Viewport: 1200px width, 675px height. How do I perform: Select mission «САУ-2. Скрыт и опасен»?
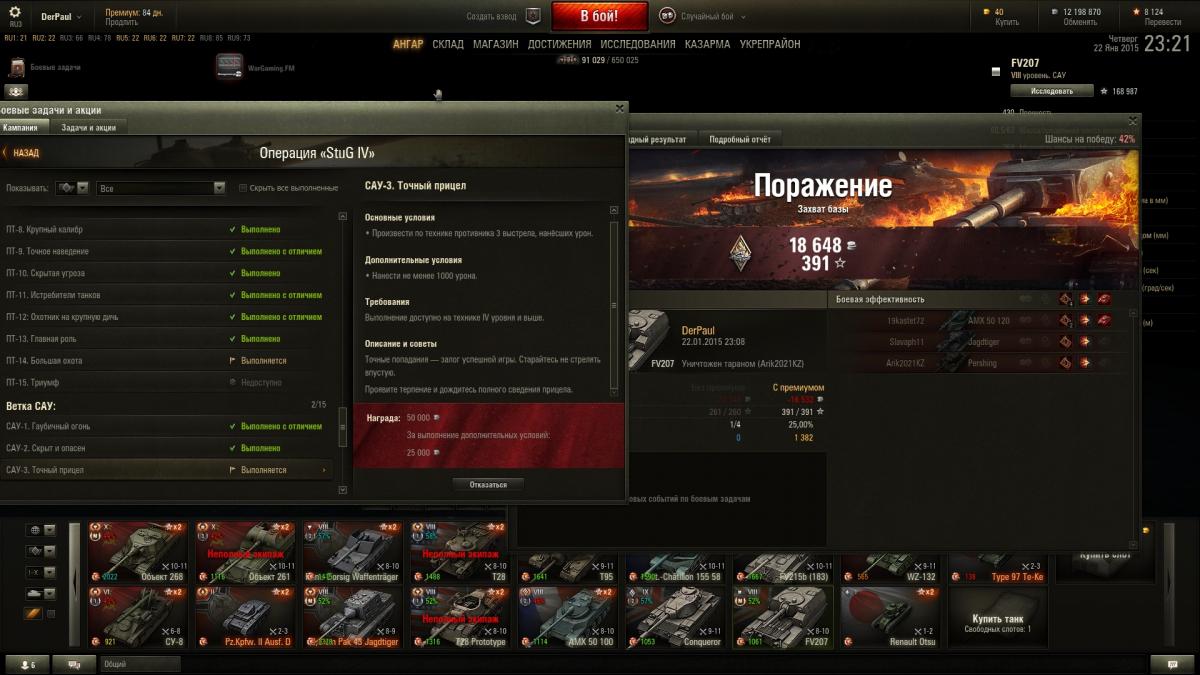166,448
